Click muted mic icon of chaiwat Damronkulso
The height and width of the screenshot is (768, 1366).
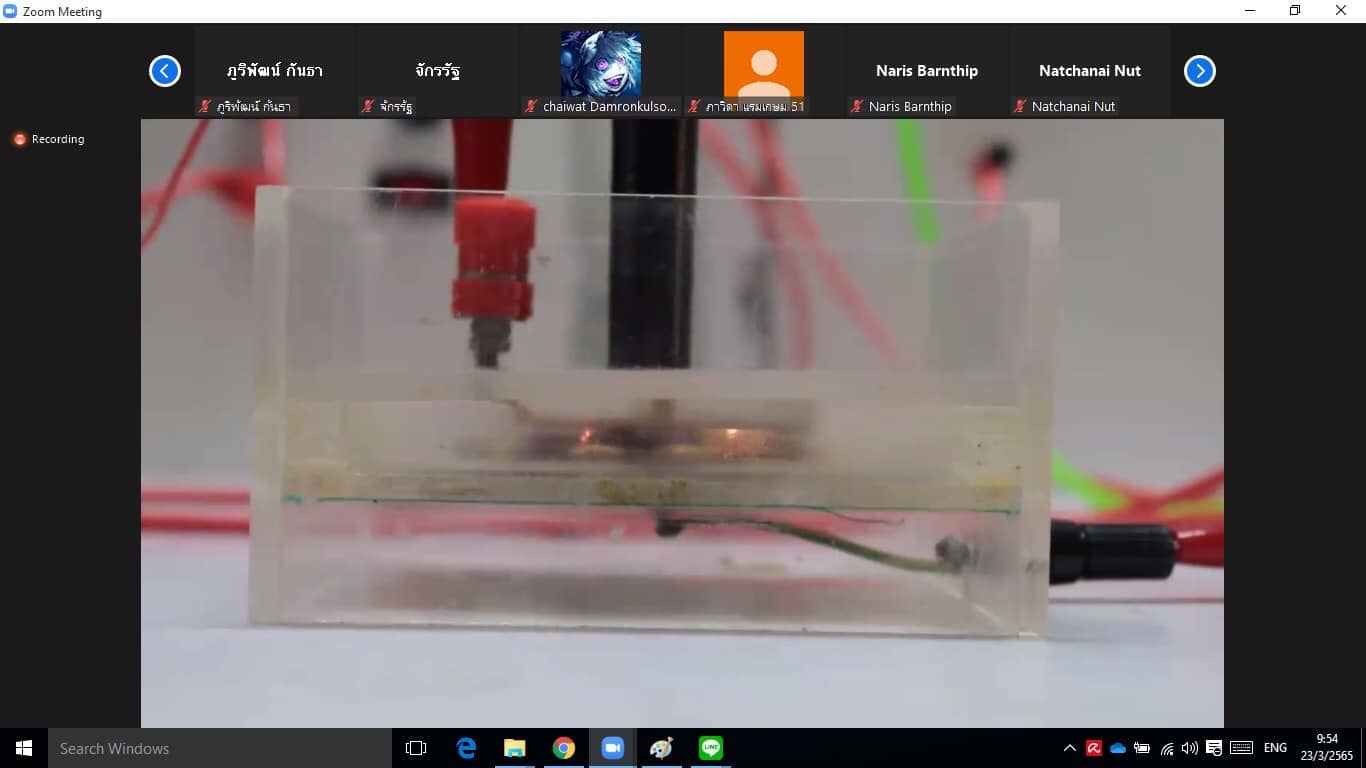pos(531,106)
